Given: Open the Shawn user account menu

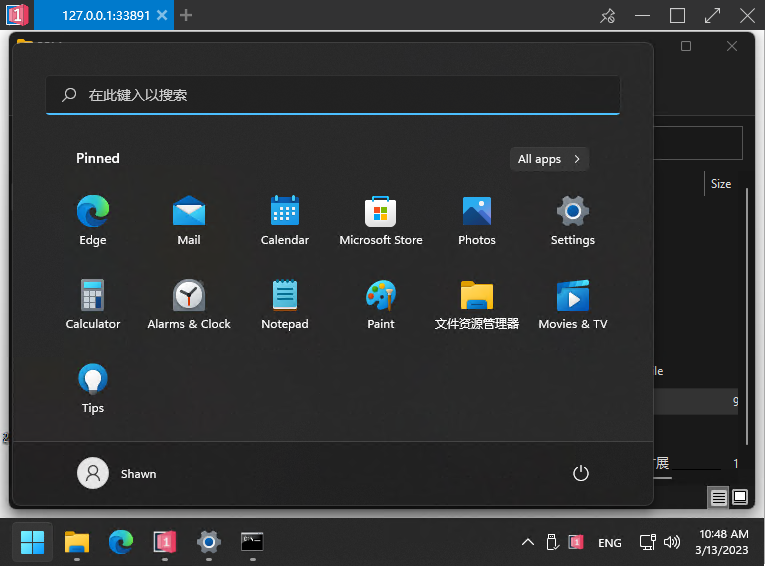Looking at the screenshot, I should click(117, 473).
